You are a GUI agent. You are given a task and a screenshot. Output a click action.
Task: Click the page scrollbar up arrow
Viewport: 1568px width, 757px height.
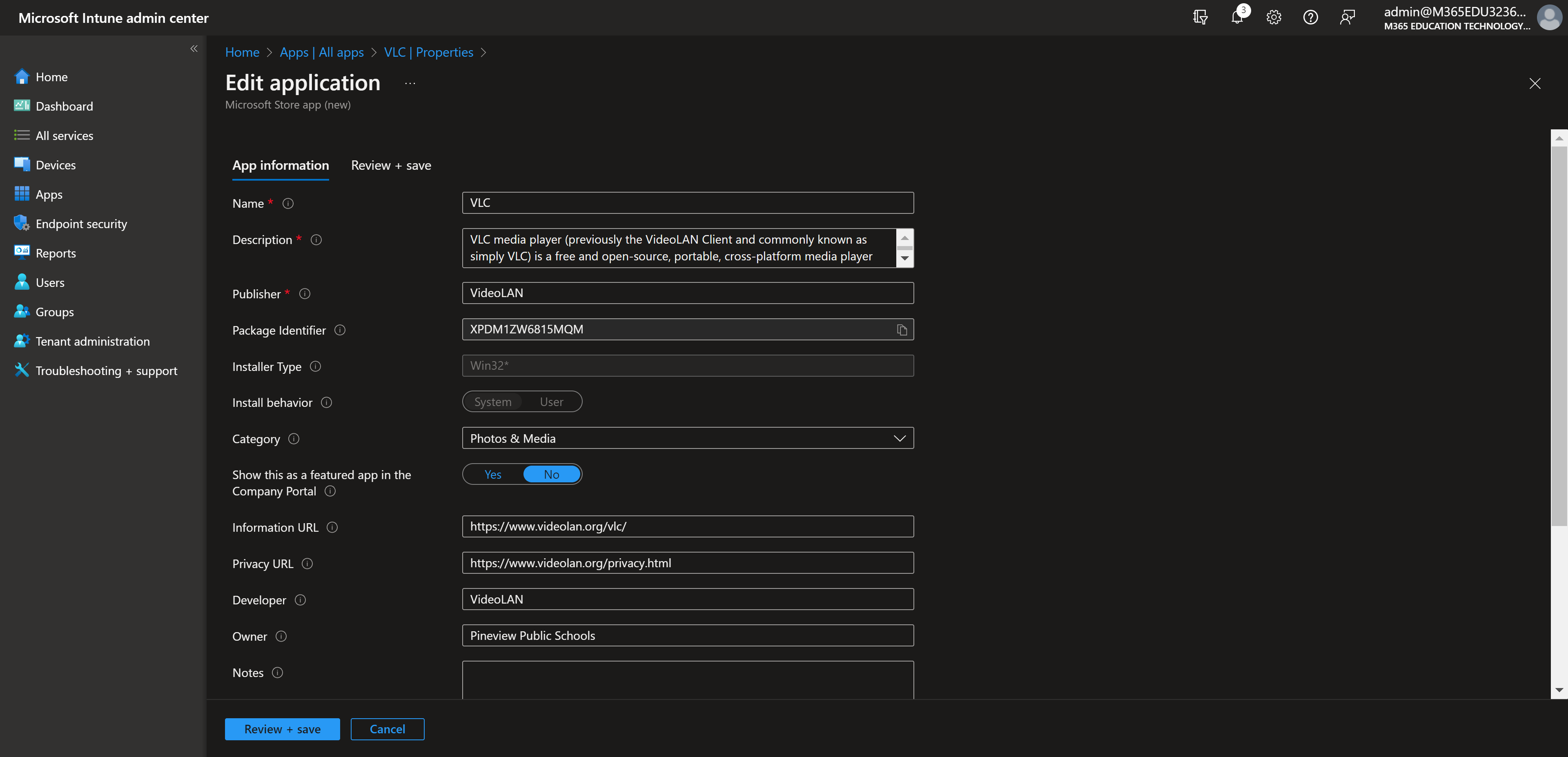pyautogui.click(x=1559, y=138)
